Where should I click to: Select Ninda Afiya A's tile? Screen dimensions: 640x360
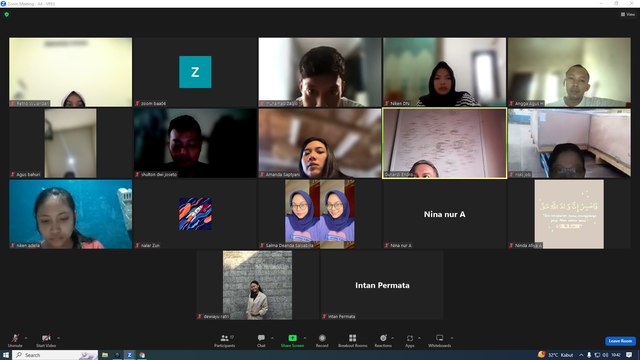pos(569,214)
